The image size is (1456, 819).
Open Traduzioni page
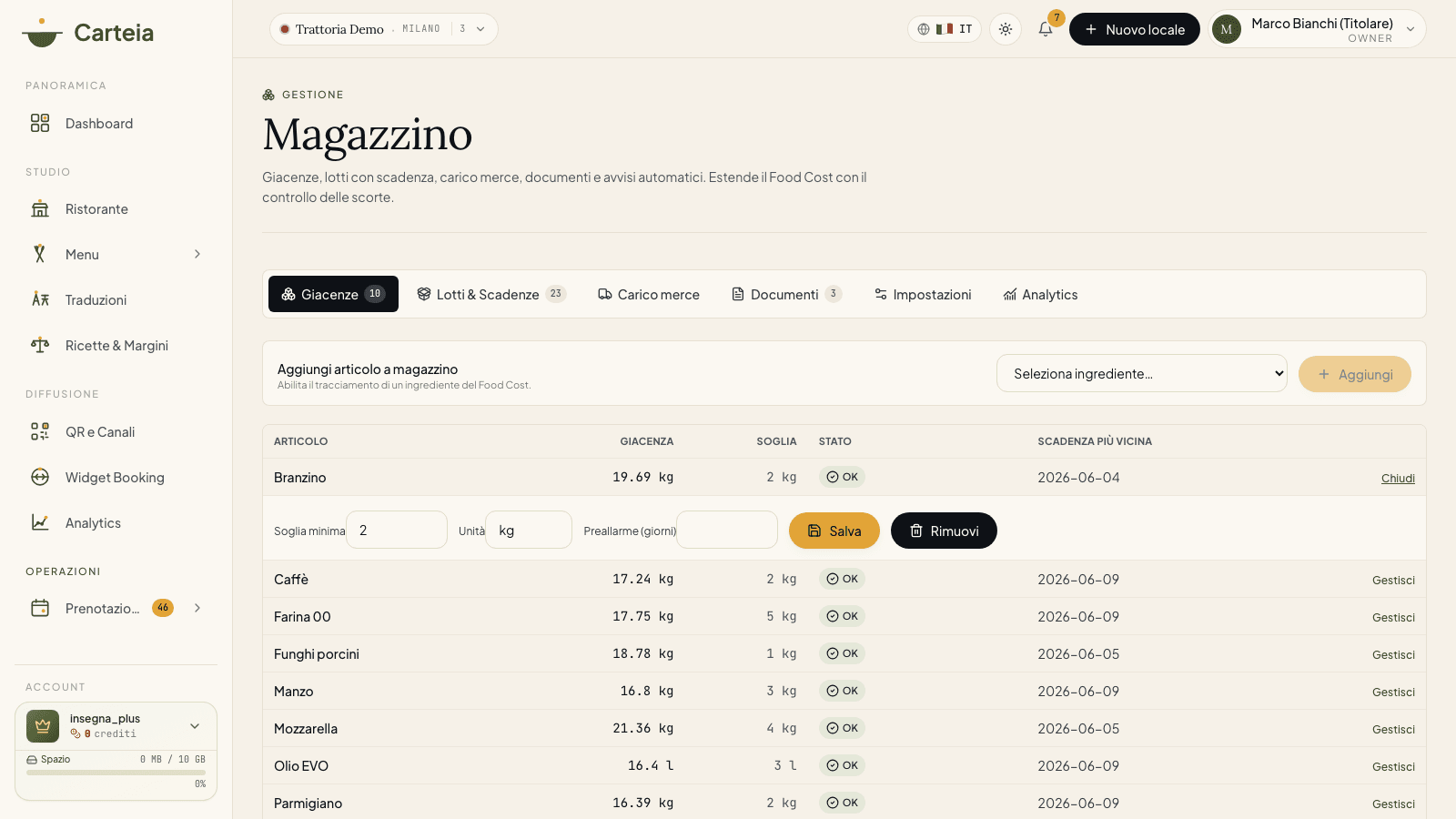coord(116,300)
